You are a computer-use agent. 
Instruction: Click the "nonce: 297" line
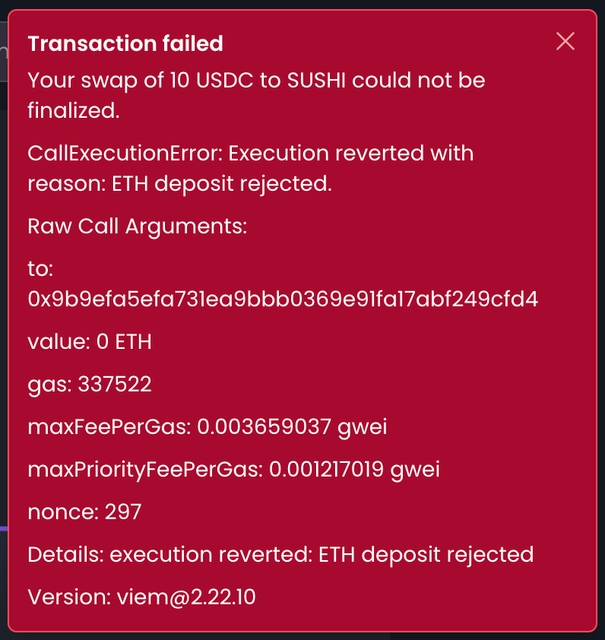84,512
